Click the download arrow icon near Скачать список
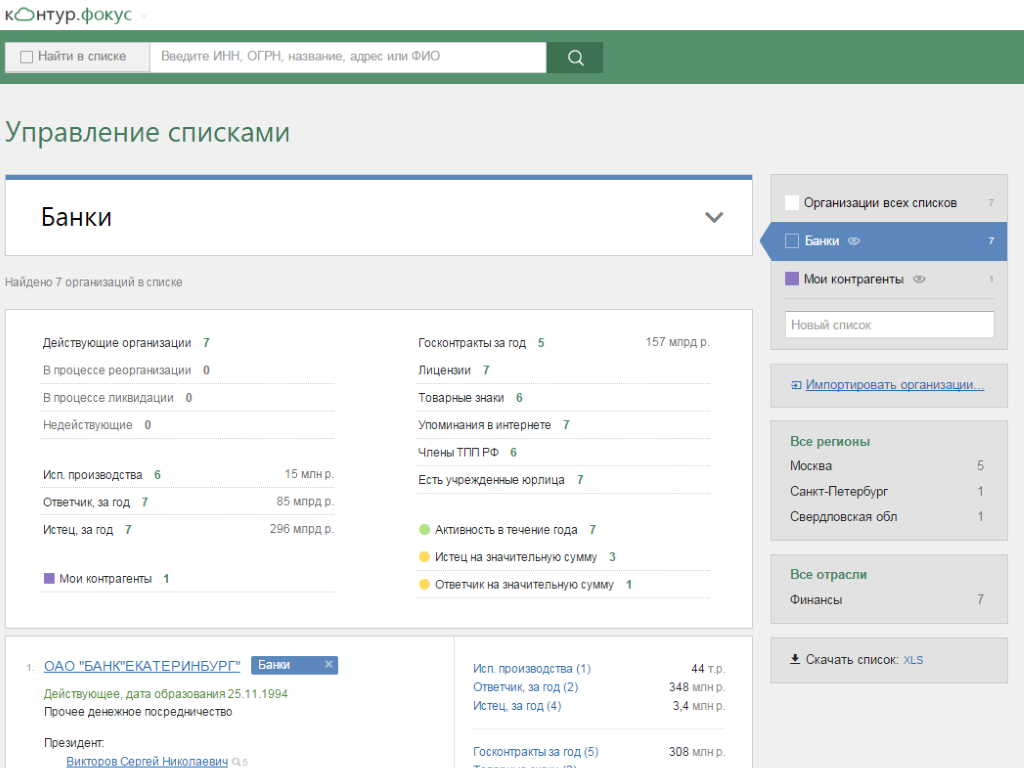This screenshot has height=768, width=1024. pos(795,659)
